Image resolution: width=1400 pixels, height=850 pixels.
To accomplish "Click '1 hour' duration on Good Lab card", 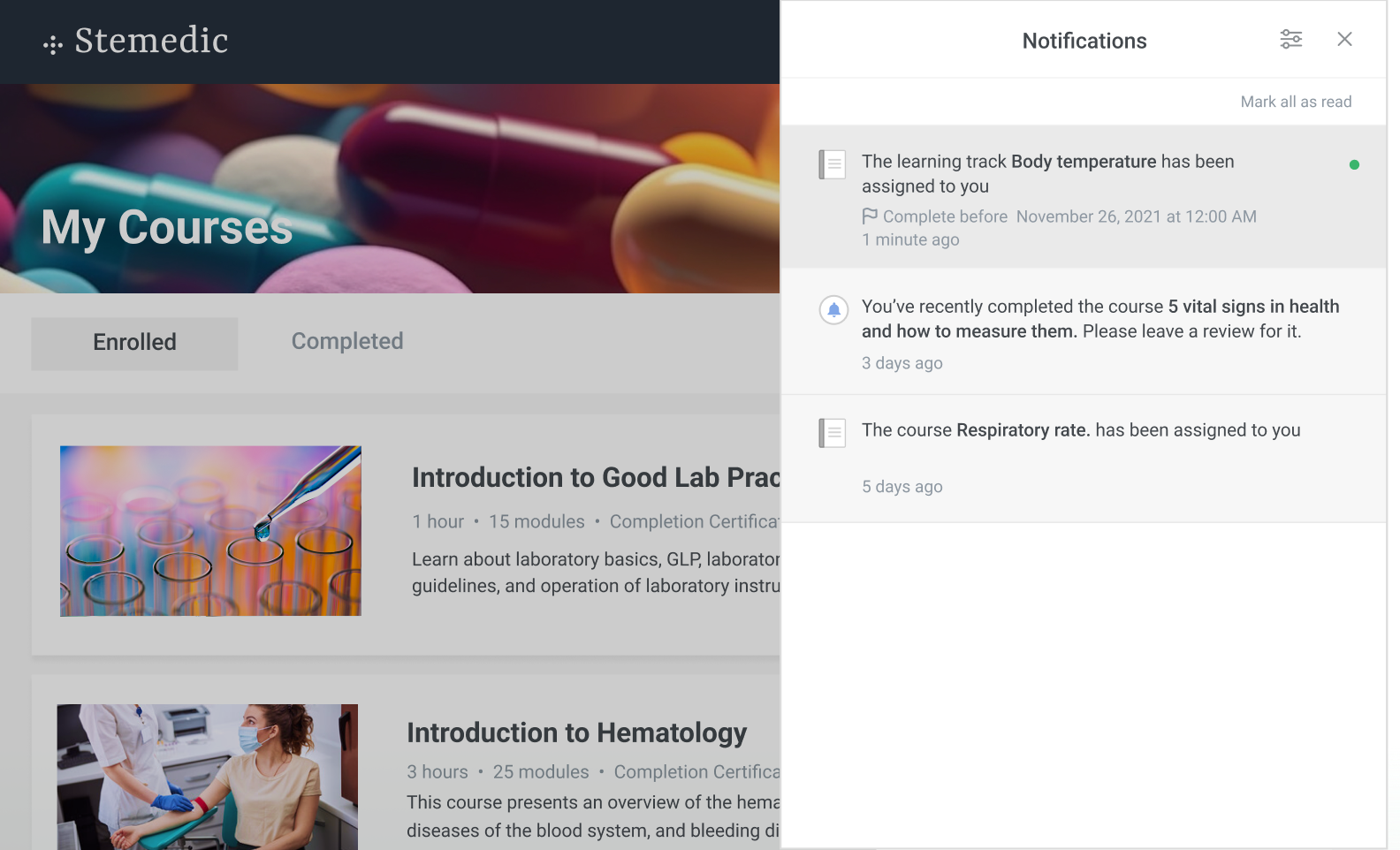I will pyautogui.click(x=438, y=521).
